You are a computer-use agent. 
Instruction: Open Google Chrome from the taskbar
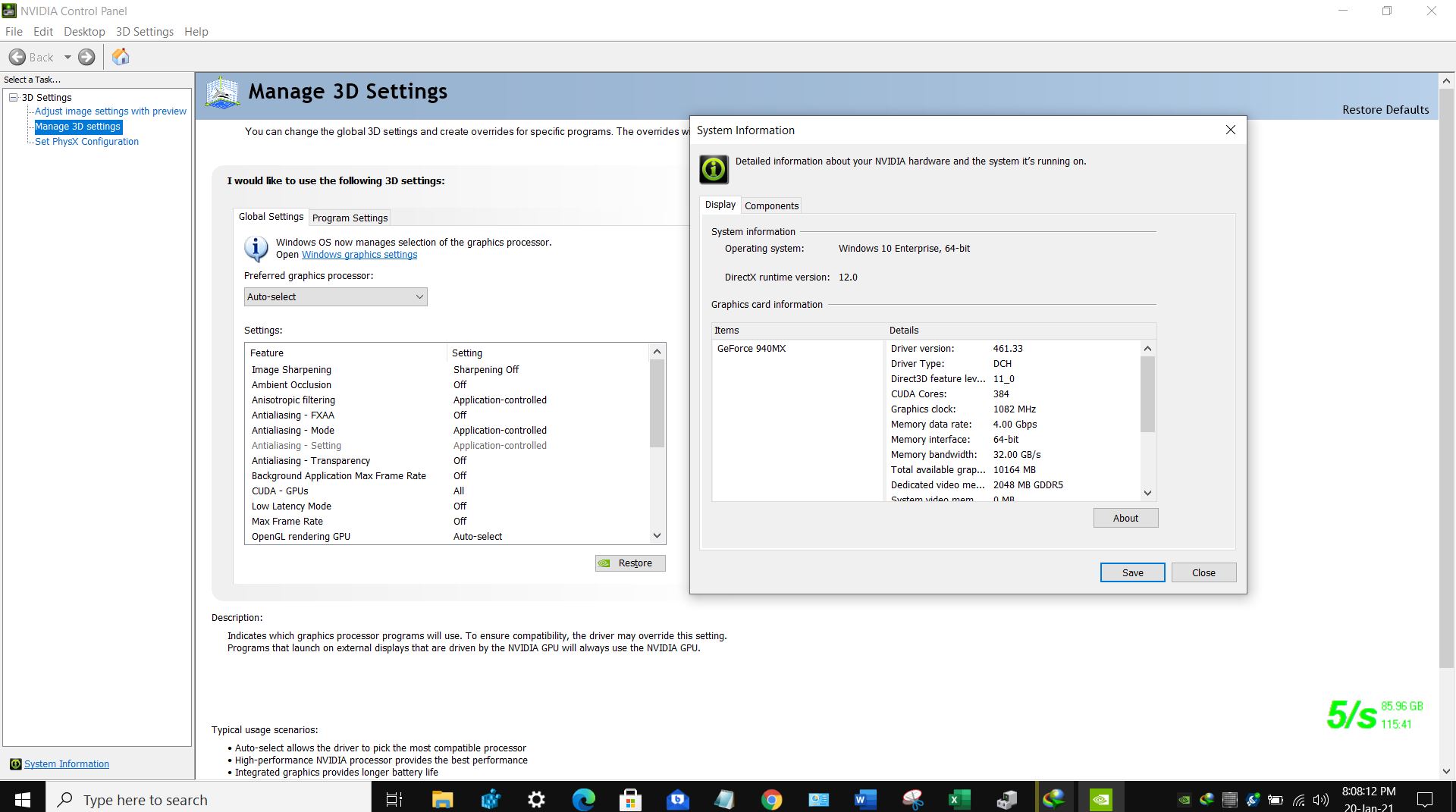coord(771,799)
